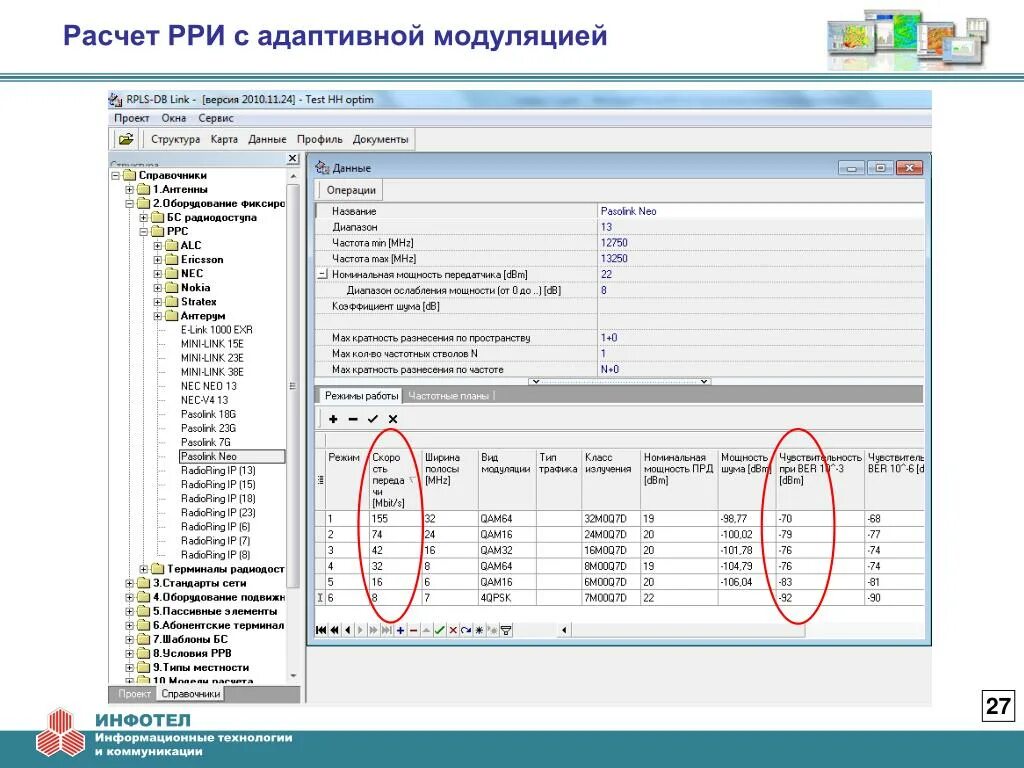This screenshot has width=1024, height=768.
Task: Click the tree scroll up arrow
Action: pyautogui.click(x=293, y=176)
